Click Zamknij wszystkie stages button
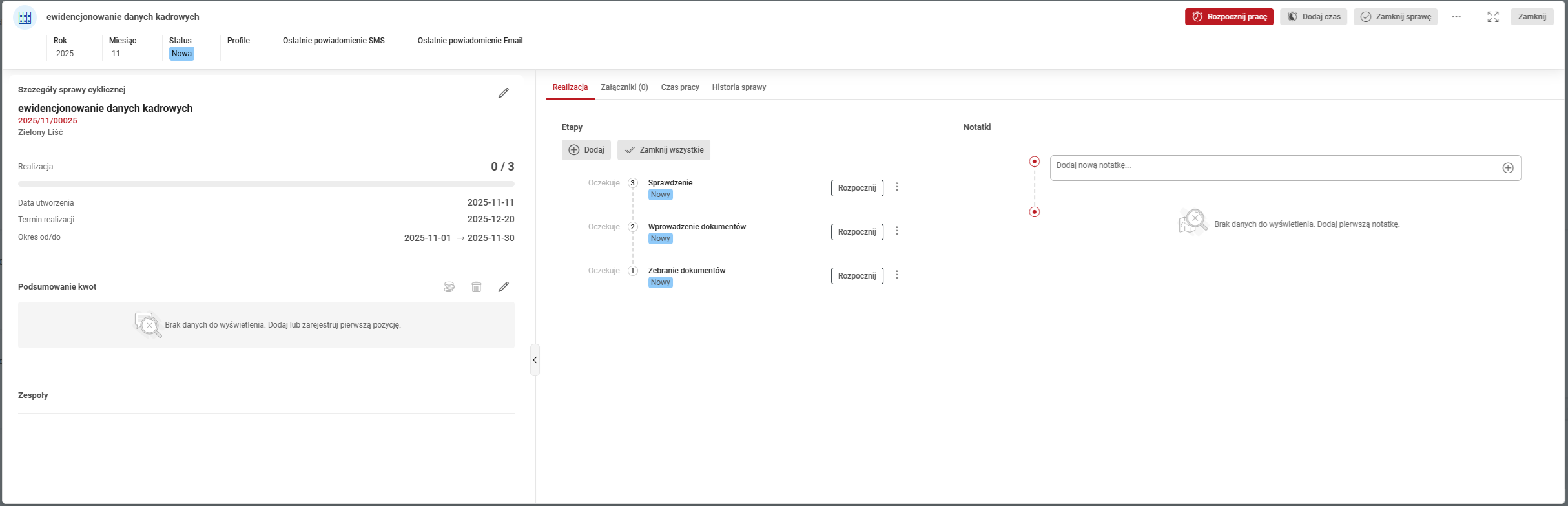Viewport: 1568px width, 506px height. (664, 150)
